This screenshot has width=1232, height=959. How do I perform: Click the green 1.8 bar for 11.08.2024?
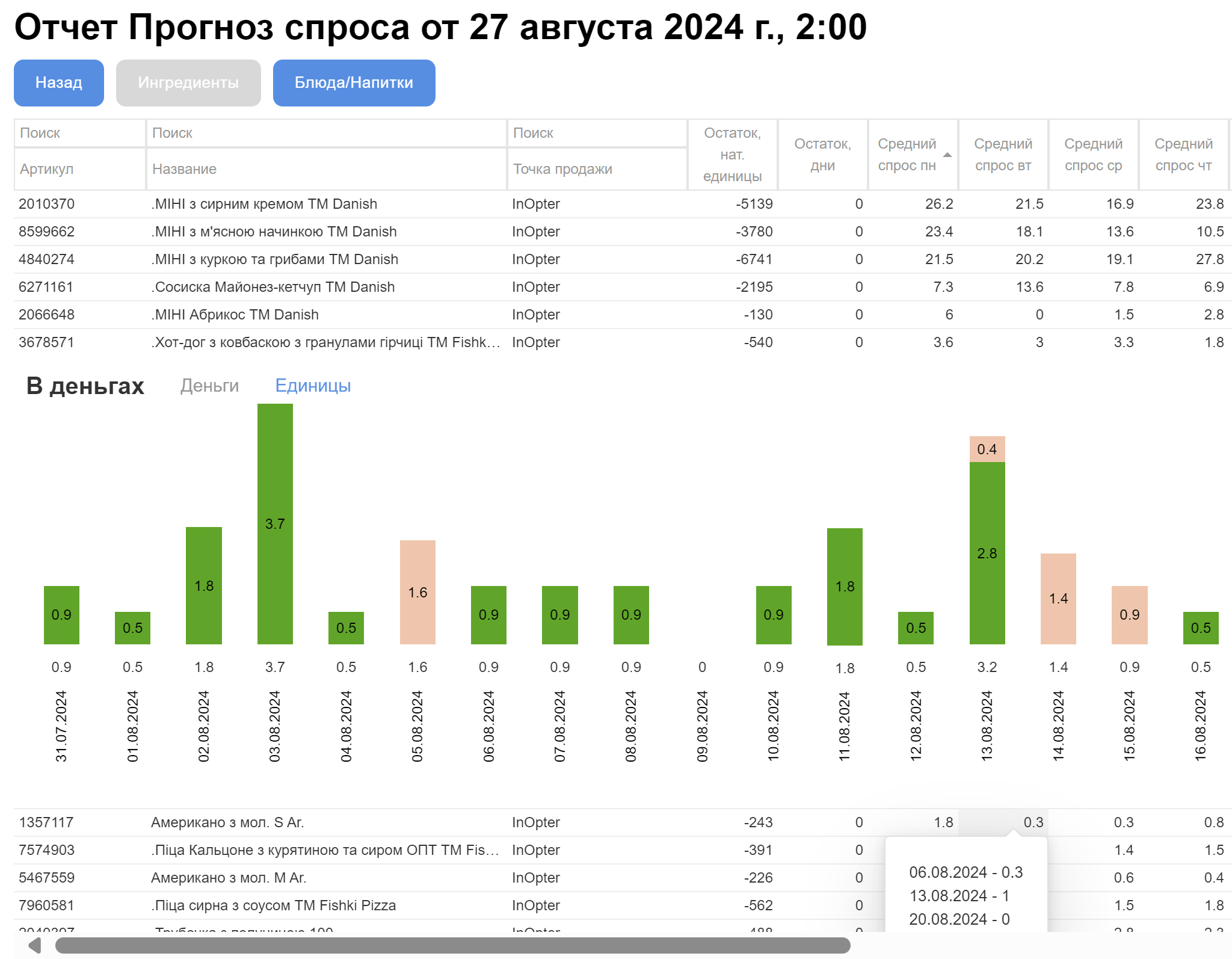[x=845, y=587]
